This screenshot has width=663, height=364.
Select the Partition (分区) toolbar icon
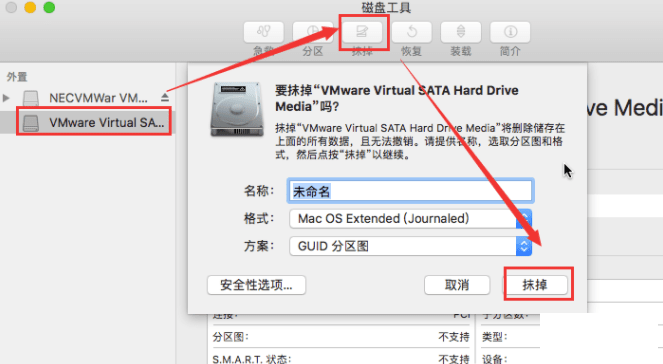(x=313, y=32)
